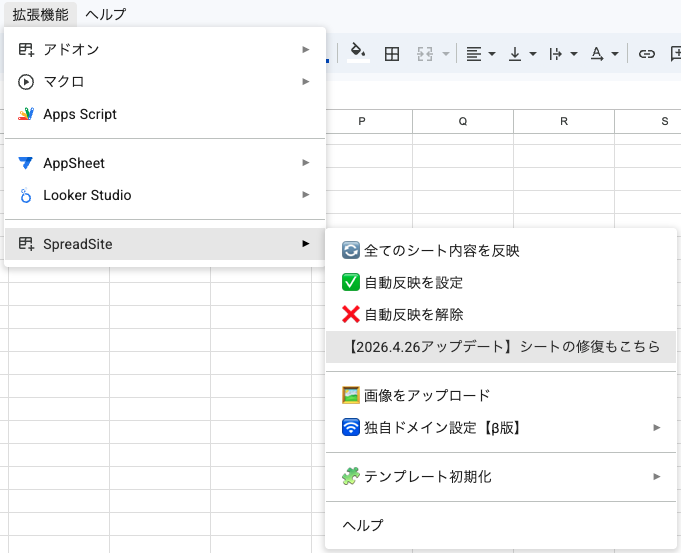Screen dimensions: 681x553
Task: Click the insert comment icon
Action: (675, 54)
